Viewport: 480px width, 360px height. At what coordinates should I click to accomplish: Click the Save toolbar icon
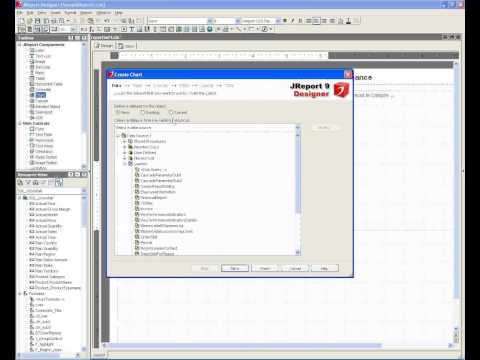point(37,21)
